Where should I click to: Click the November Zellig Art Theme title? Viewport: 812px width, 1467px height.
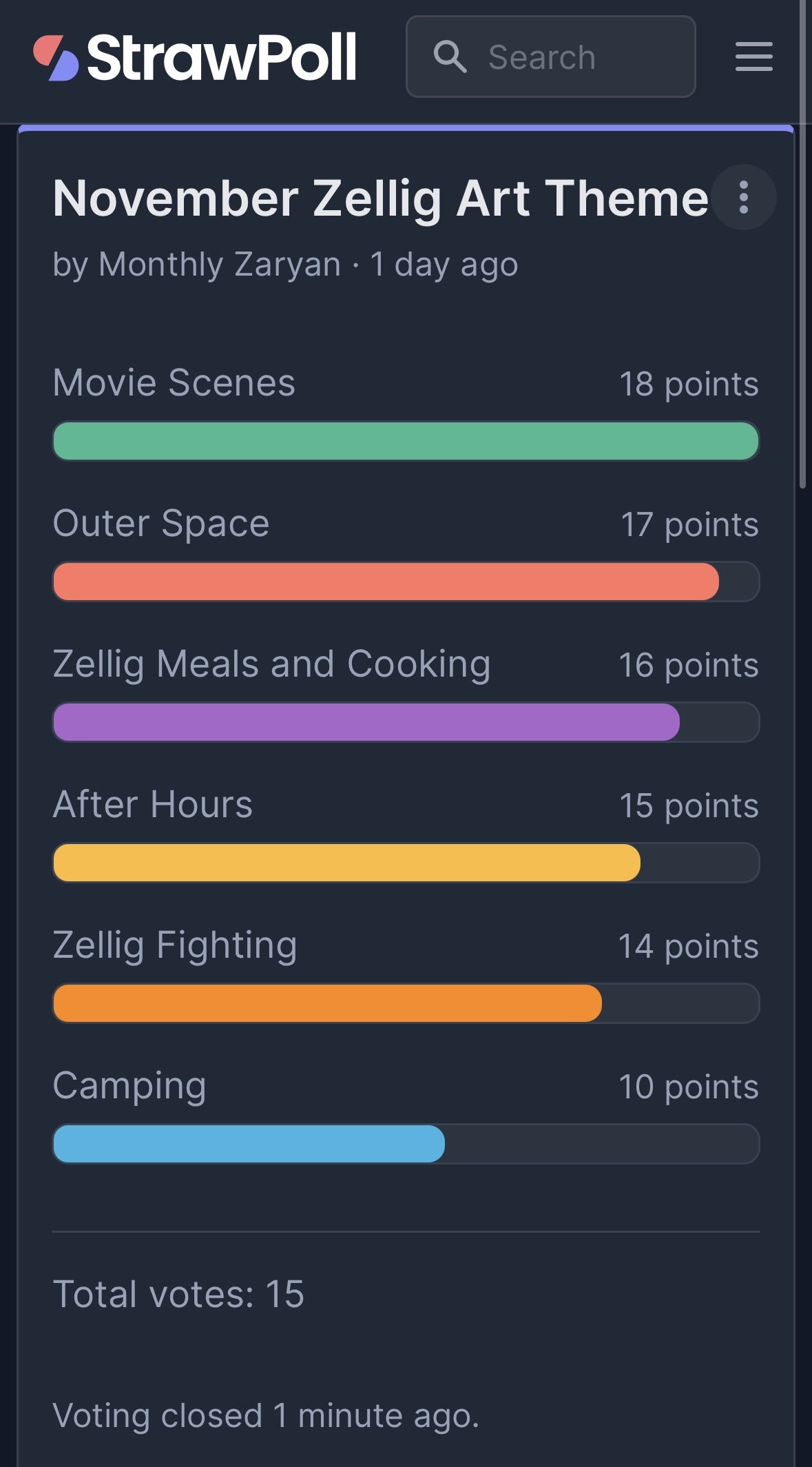point(380,198)
